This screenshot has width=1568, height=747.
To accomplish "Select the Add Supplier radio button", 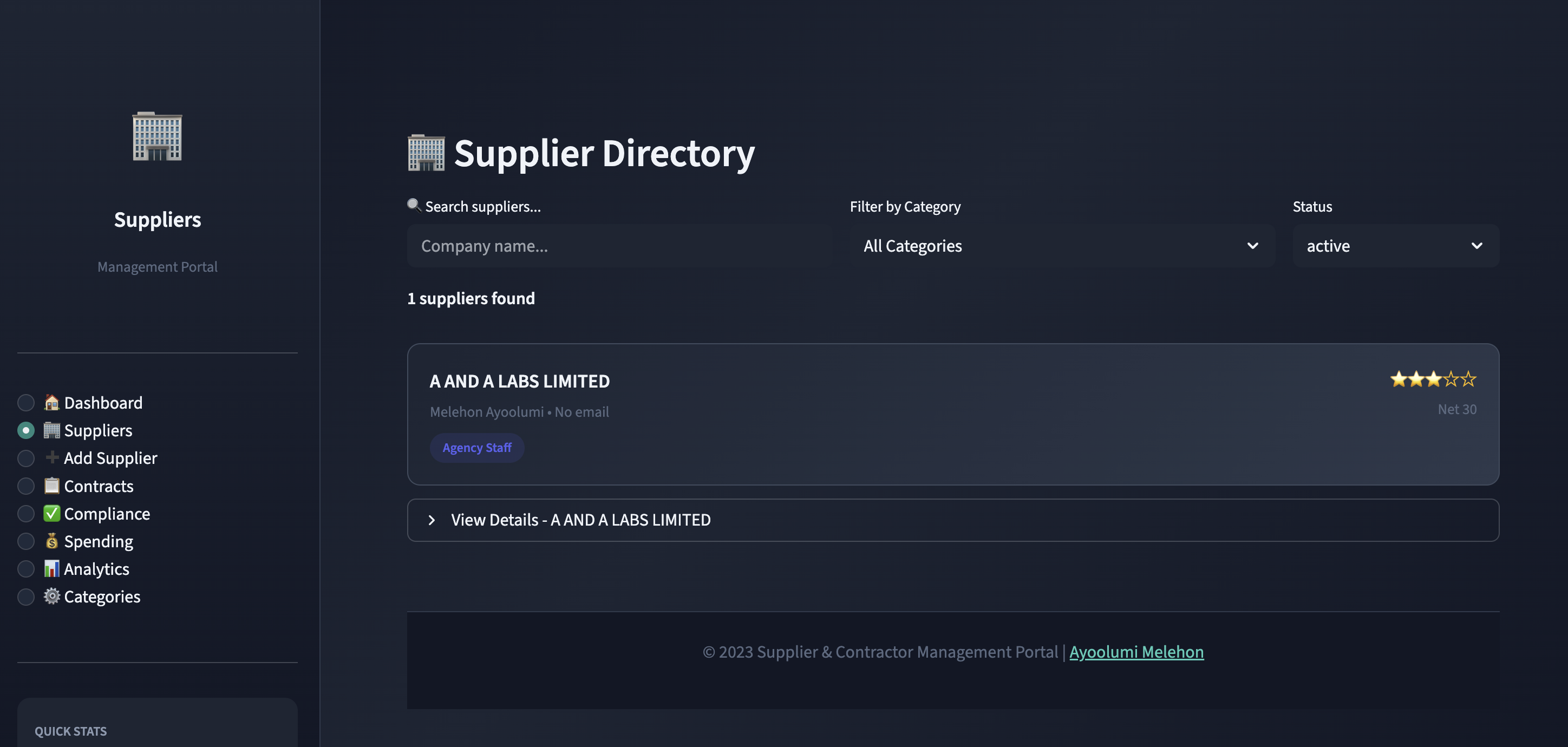I will point(25,458).
